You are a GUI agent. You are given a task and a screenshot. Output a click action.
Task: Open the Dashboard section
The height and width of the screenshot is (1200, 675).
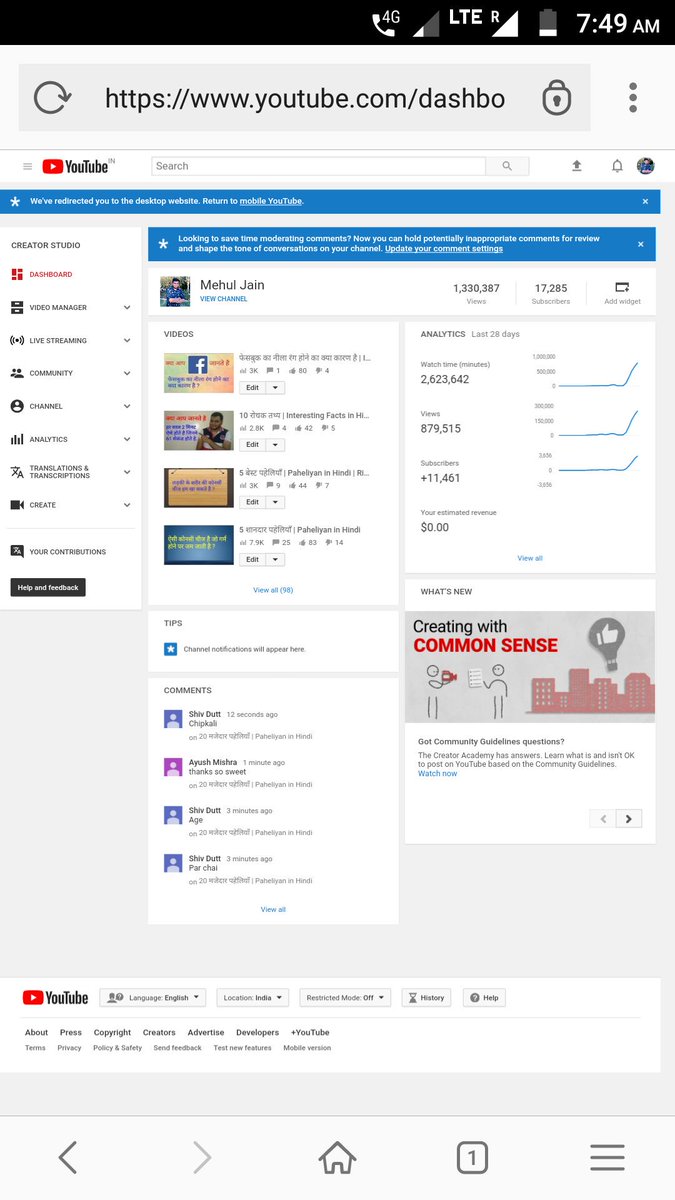pyautogui.click(x=50, y=274)
